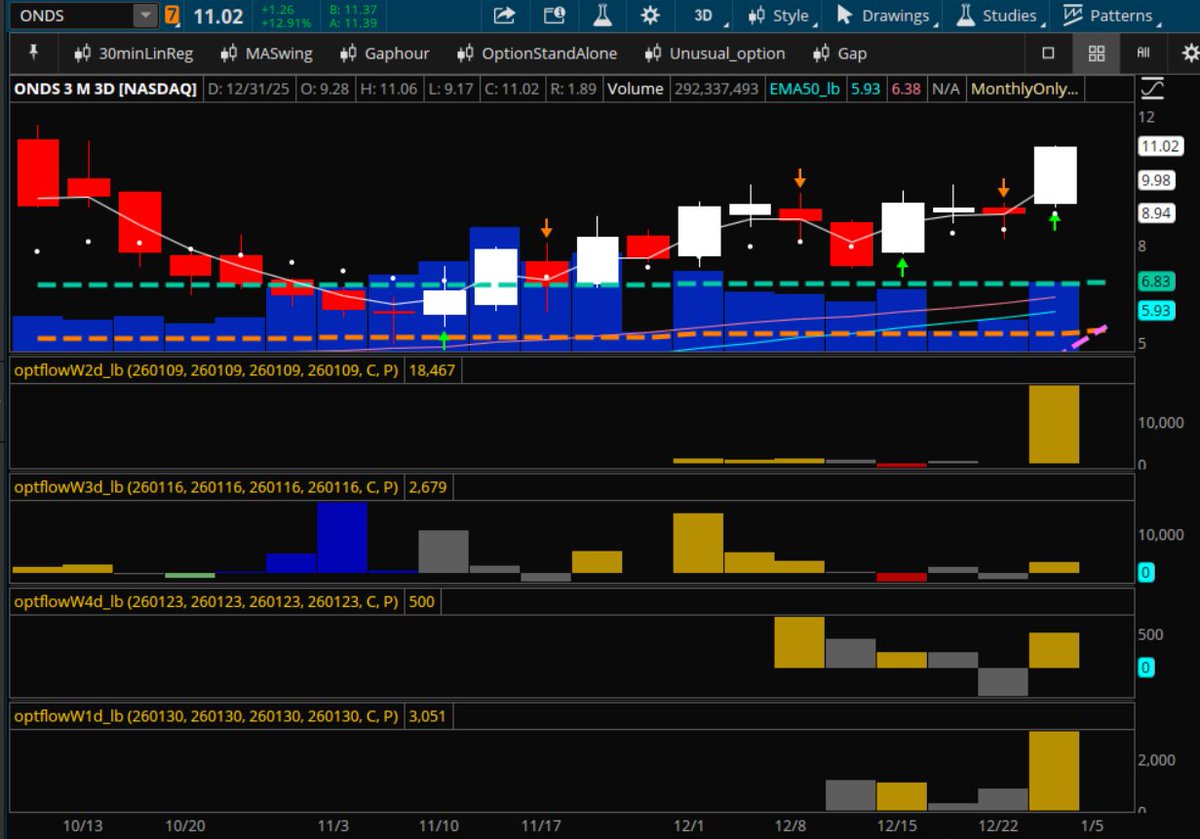Click the last white candle near 11.02
1200x839 pixels.
[x=1055, y=175]
